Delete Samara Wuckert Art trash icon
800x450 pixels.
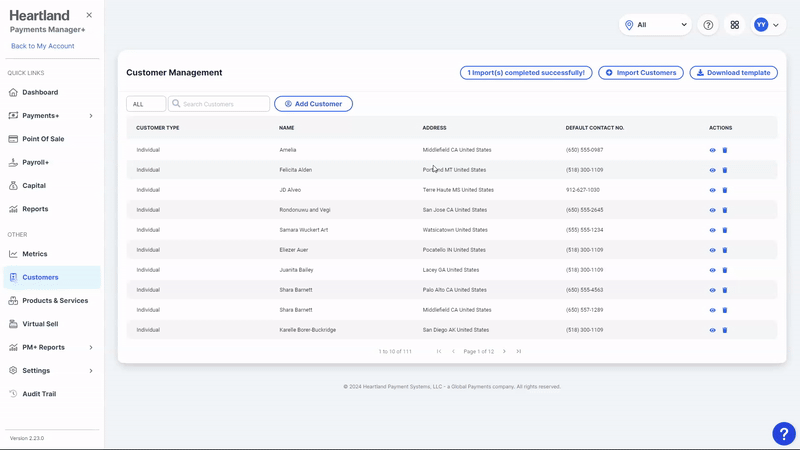click(x=724, y=230)
